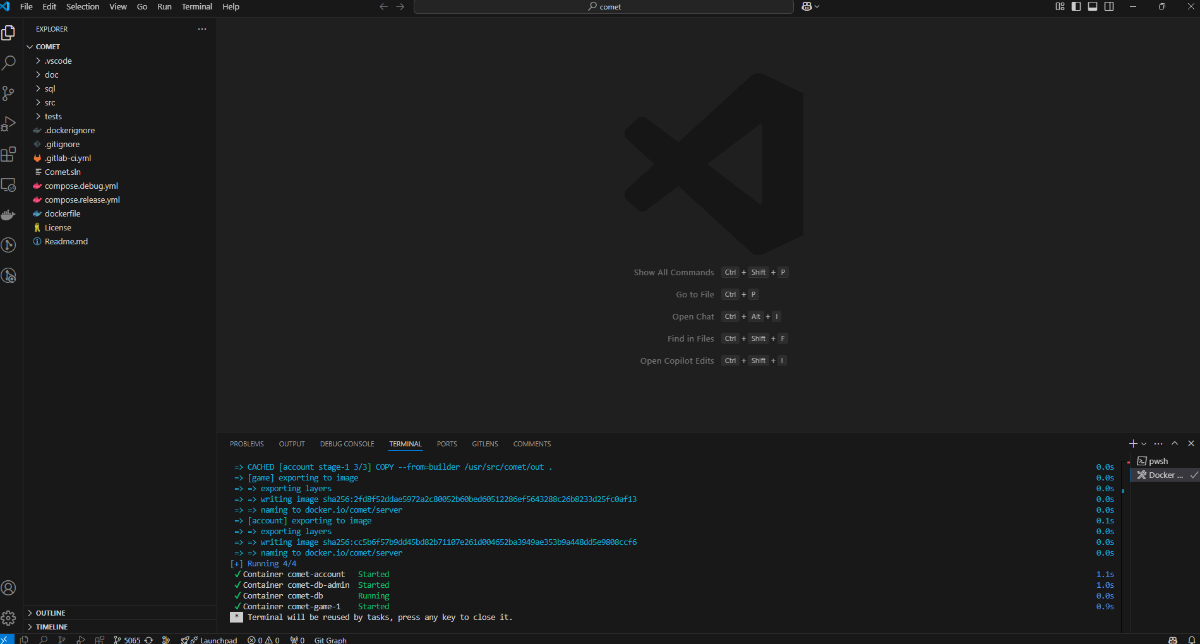Open the Terminal menu
The width and height of the screenshot is (1200, 644).
(x=196, y=7)
